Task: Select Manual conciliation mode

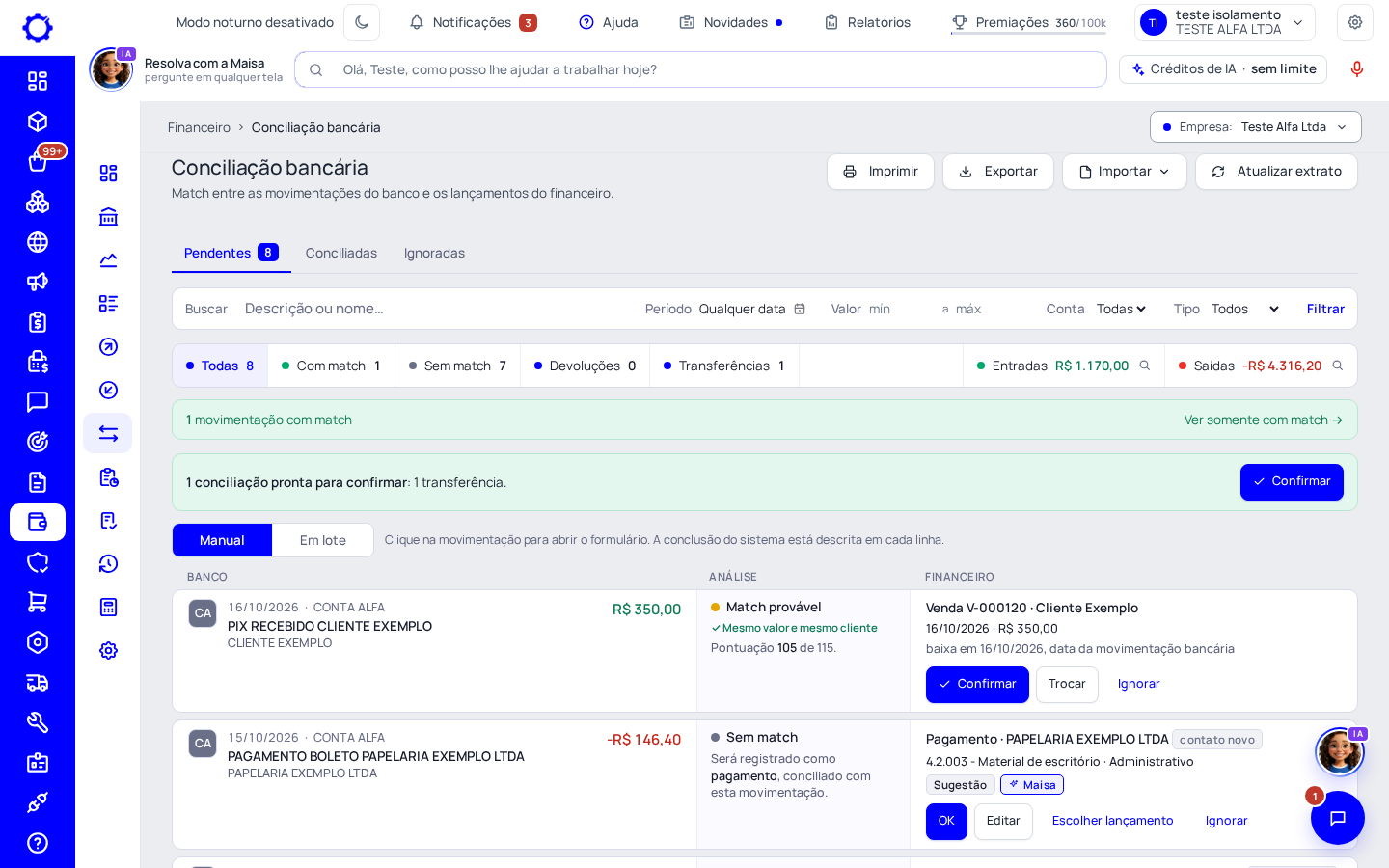Action: tap(222, 540)
